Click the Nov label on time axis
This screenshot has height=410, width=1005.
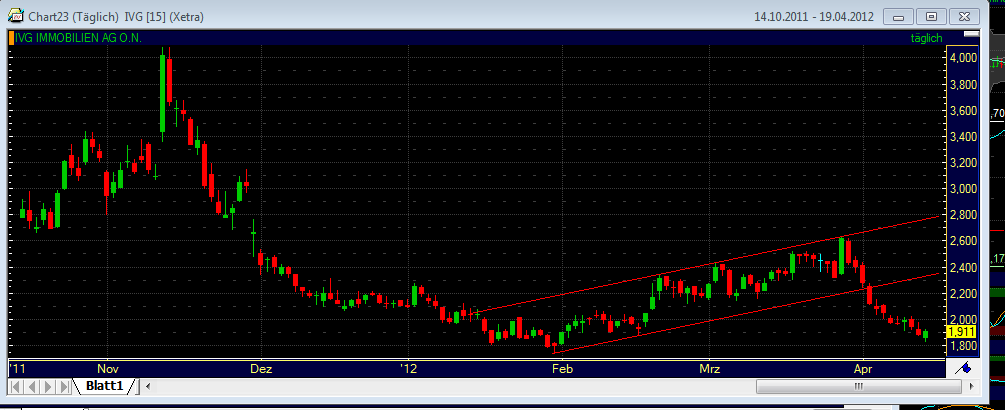[108, 369]
